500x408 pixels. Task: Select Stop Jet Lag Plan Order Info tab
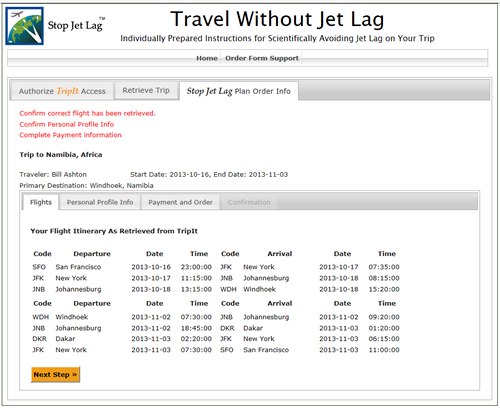239,91
